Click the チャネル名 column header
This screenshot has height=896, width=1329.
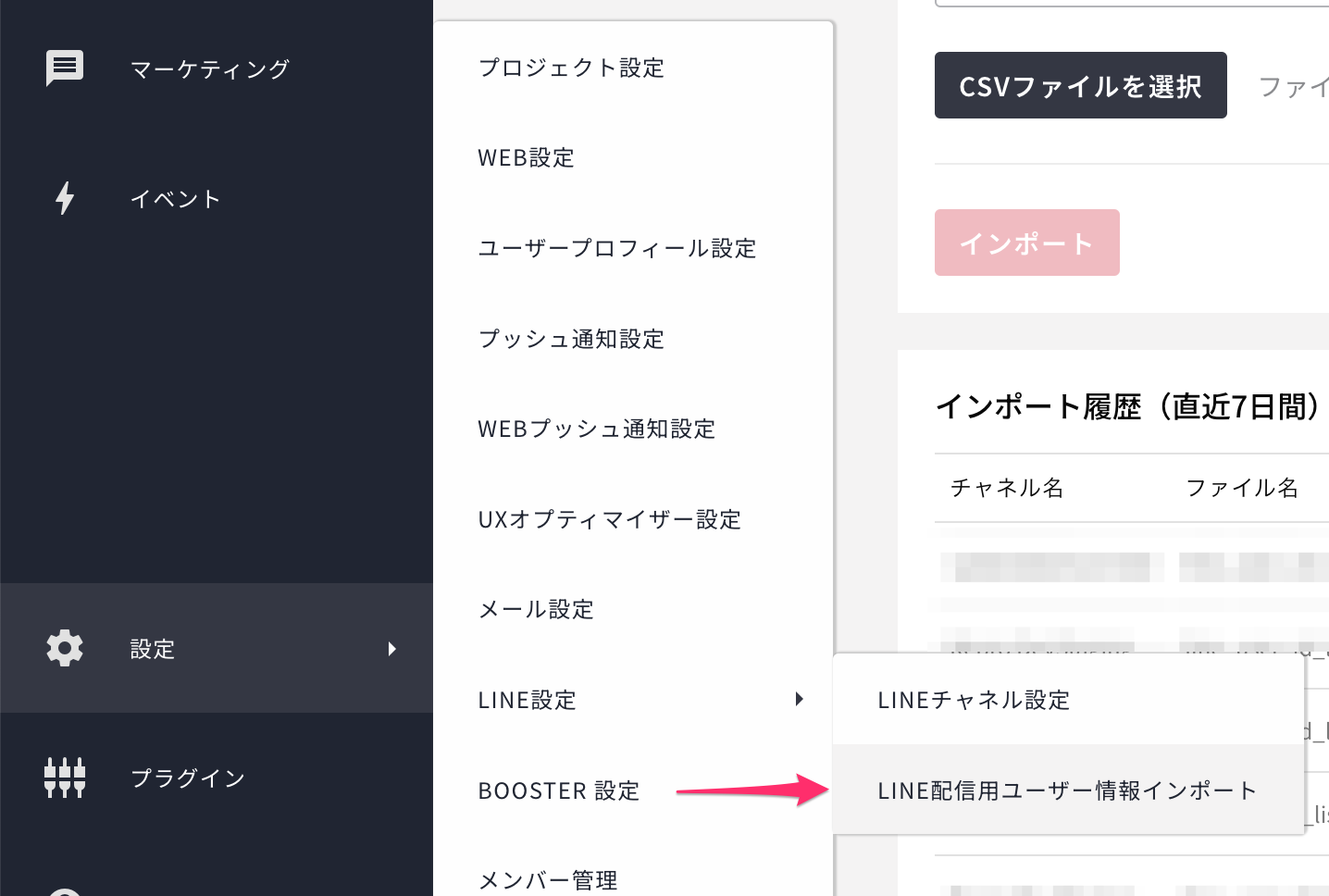1007,488
